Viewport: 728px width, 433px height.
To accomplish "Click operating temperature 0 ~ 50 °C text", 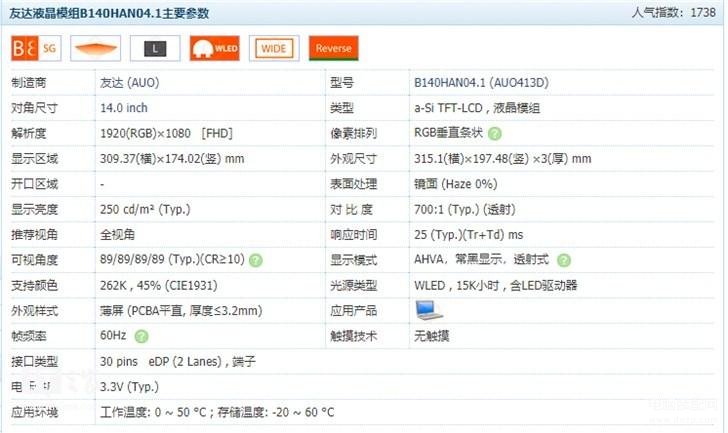I will [181, 412].
